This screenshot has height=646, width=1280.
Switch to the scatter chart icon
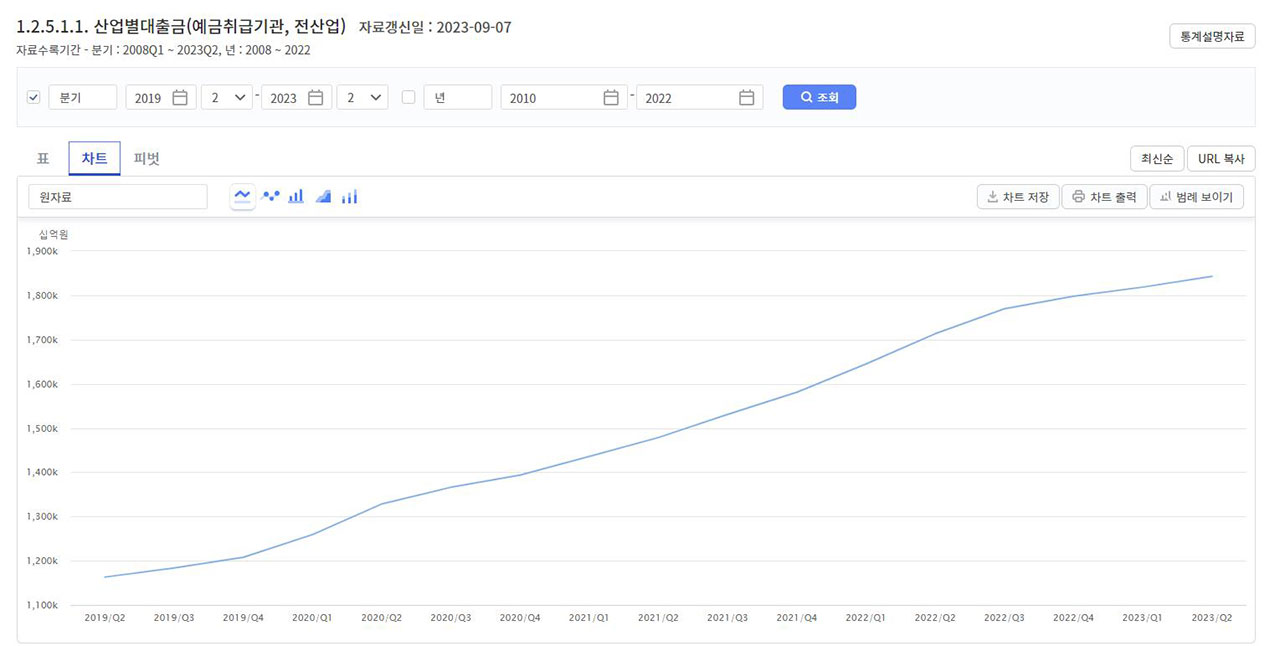tap(270, 197)
